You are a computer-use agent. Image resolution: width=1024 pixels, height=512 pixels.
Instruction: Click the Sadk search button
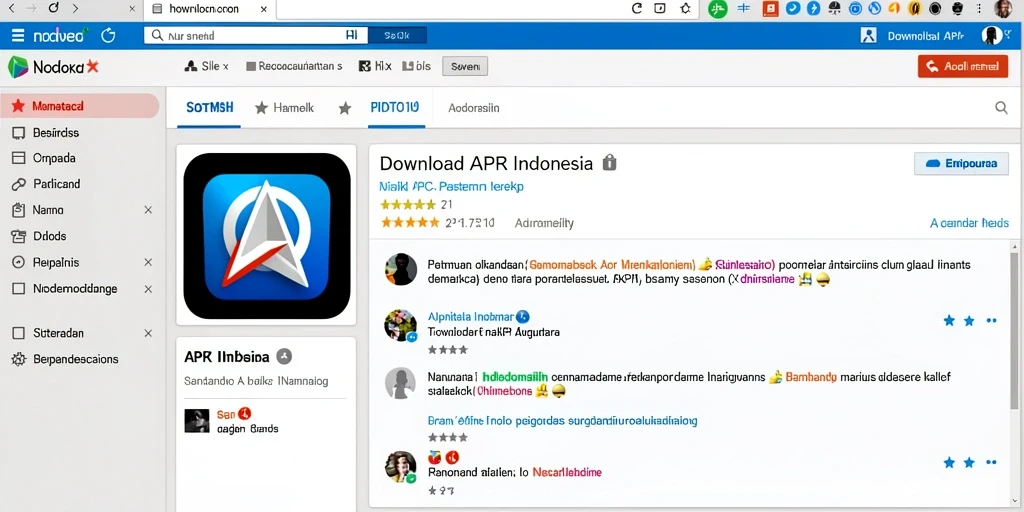click(397, 35)
